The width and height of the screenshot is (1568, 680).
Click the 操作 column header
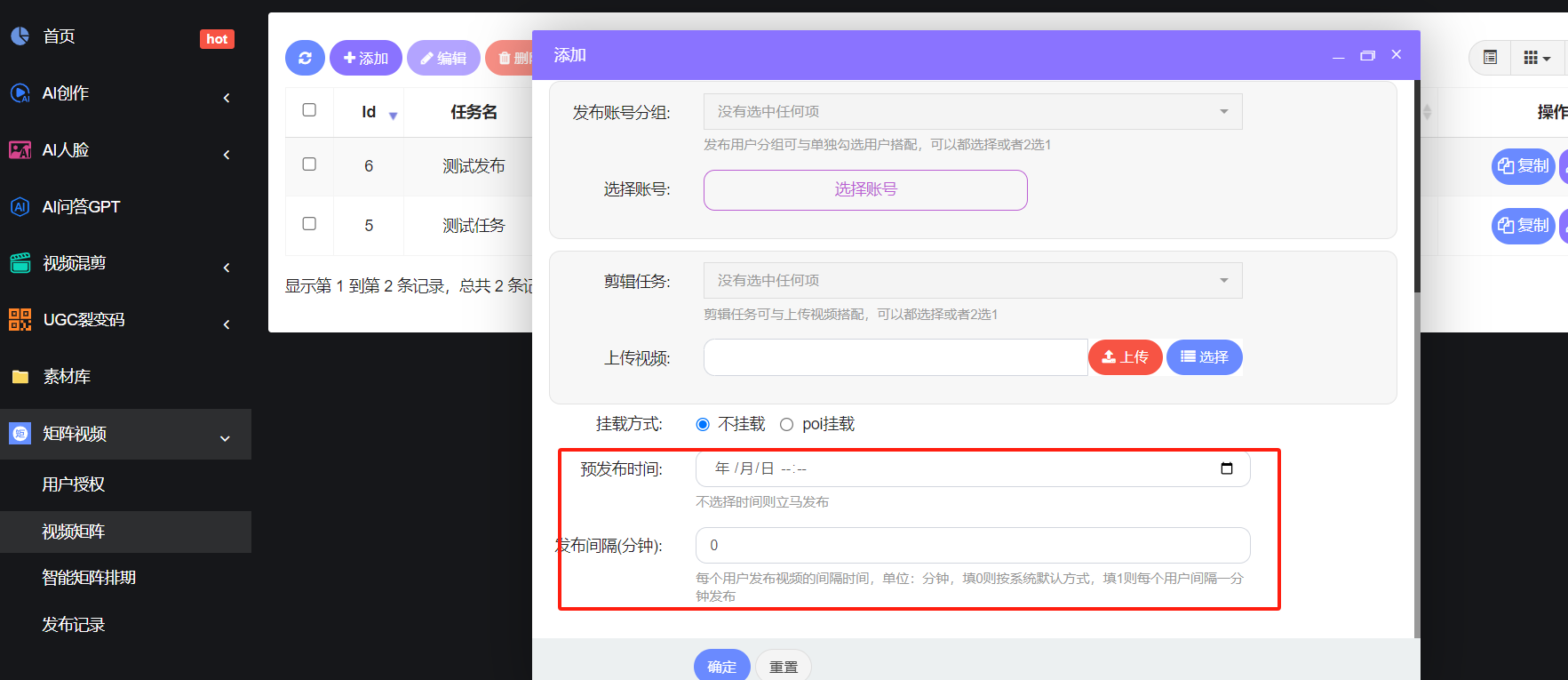tap(1552, 112)
